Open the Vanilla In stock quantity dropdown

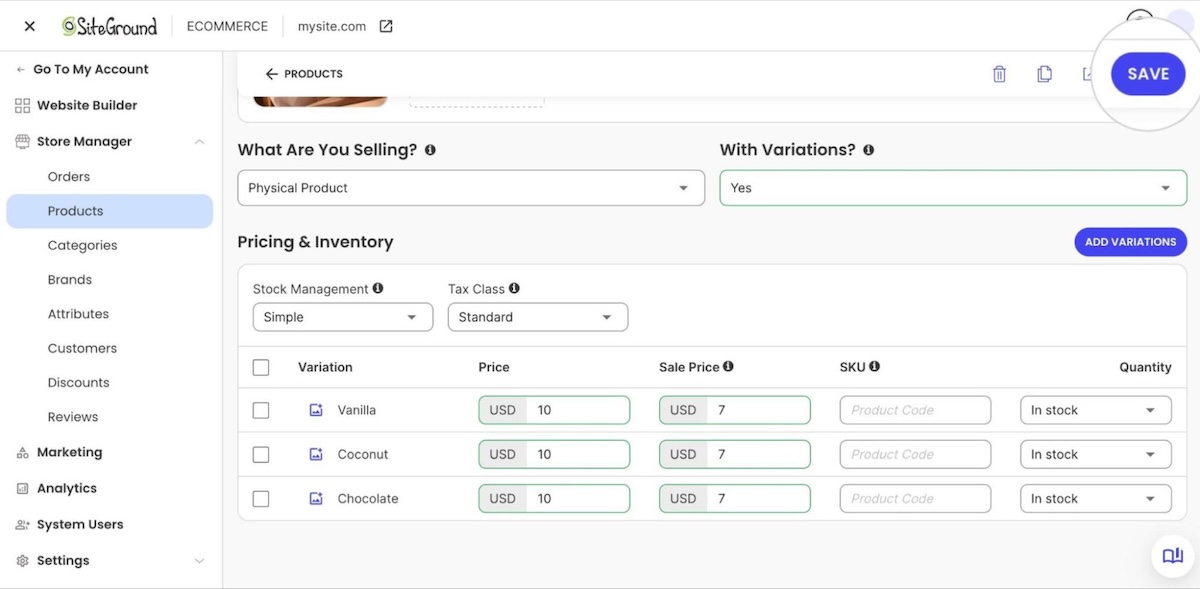coord(1095,410)
